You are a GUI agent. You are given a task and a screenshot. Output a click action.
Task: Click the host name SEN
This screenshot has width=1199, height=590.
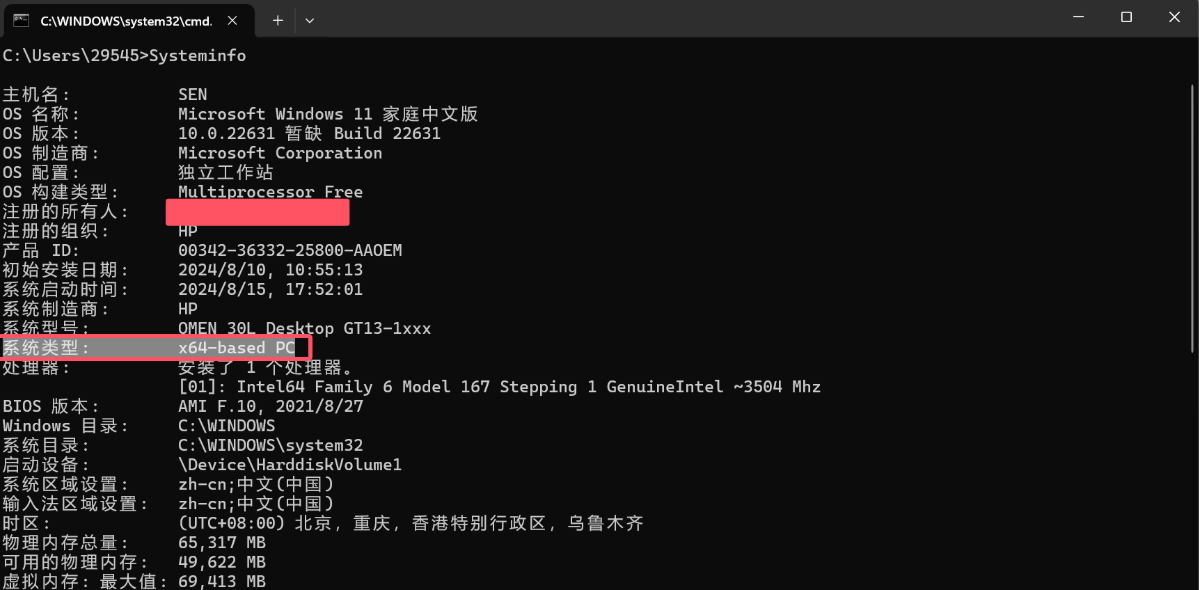193,94
